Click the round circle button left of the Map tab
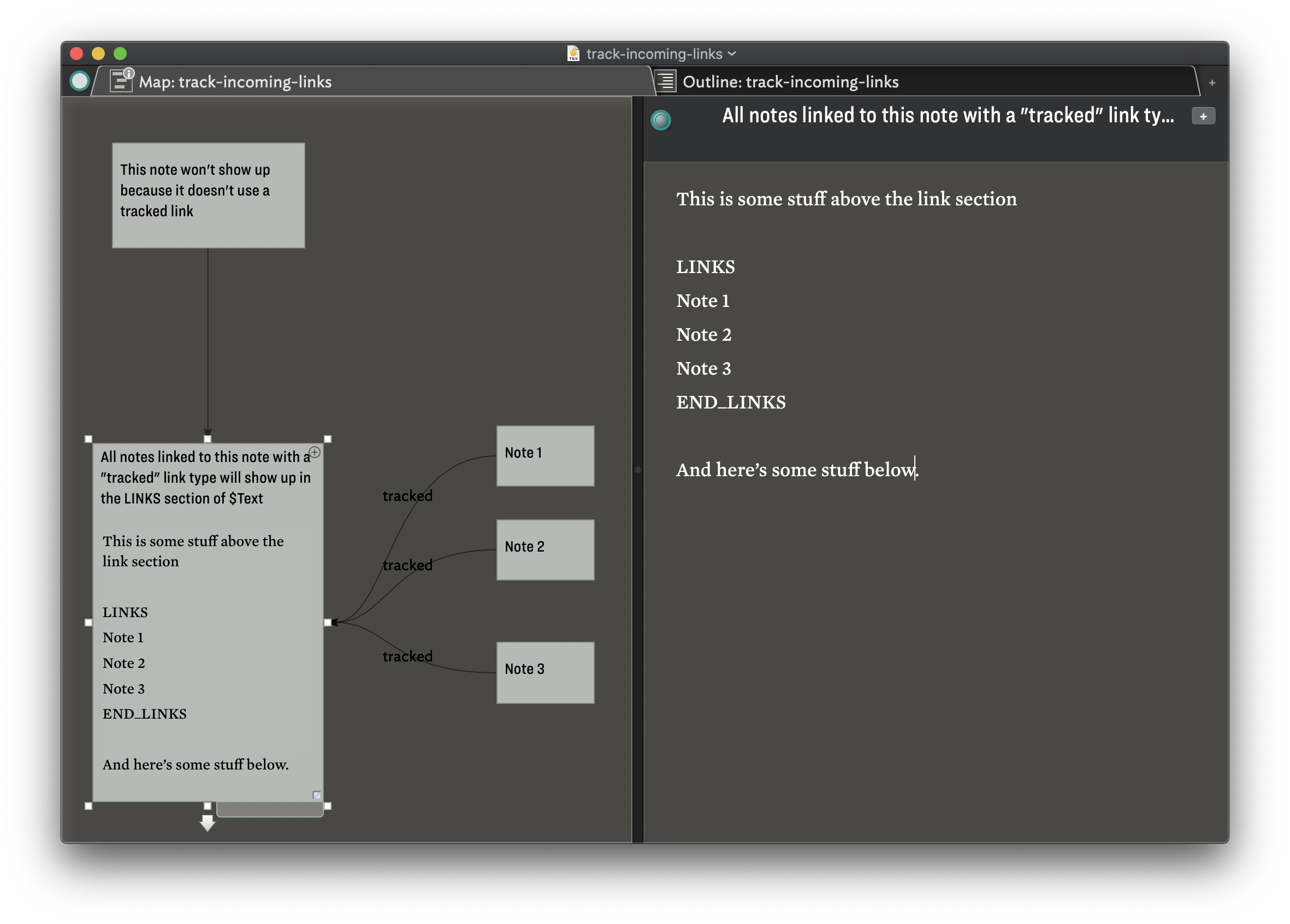1290x924 pixels. point(80,81)
